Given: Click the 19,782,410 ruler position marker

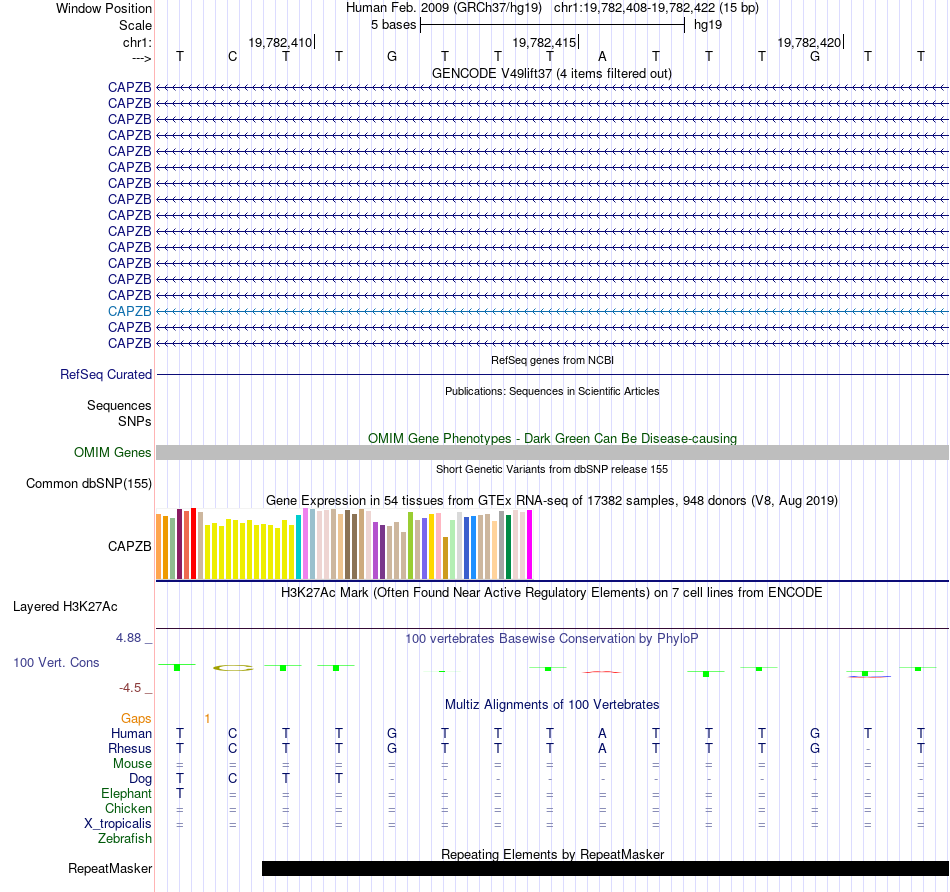Looking at the screenshot, I should (280, 42).
